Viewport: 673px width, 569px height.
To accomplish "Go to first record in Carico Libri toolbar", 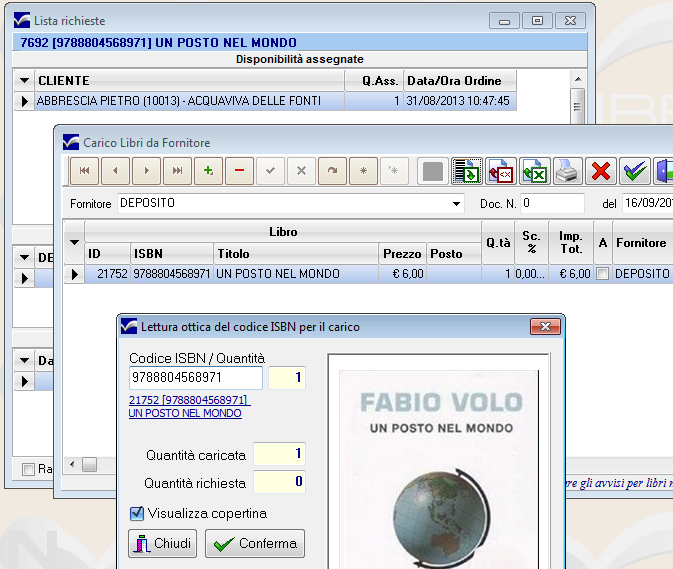I will [85, 171].
